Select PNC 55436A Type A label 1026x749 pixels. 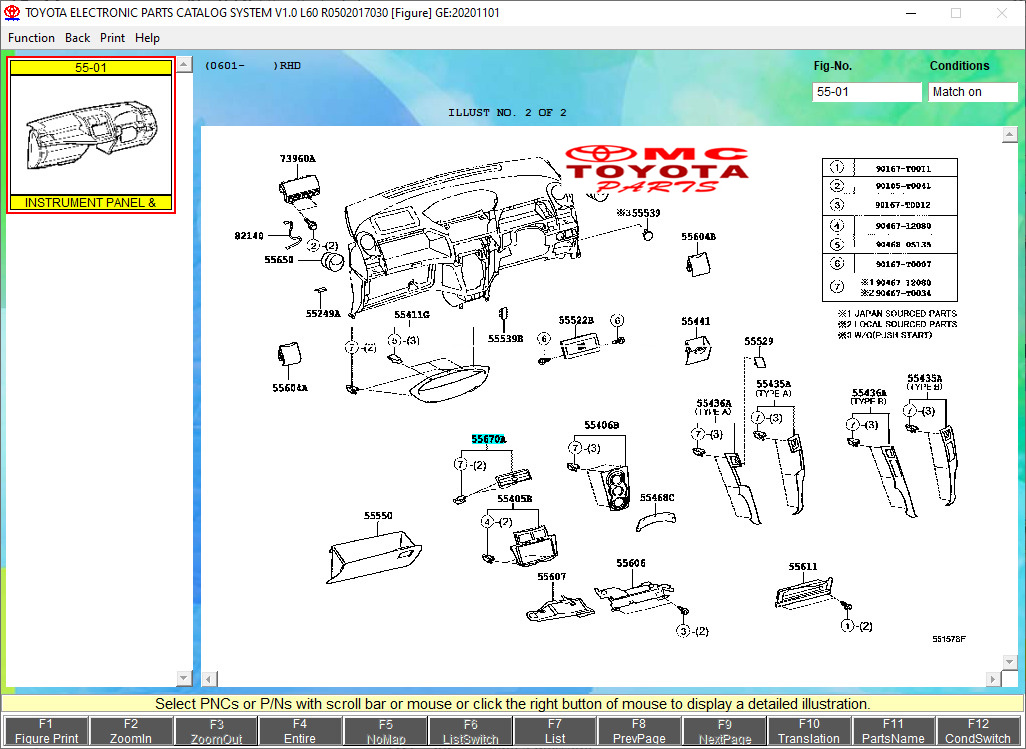pyautogui.click(x=714, y=404)
